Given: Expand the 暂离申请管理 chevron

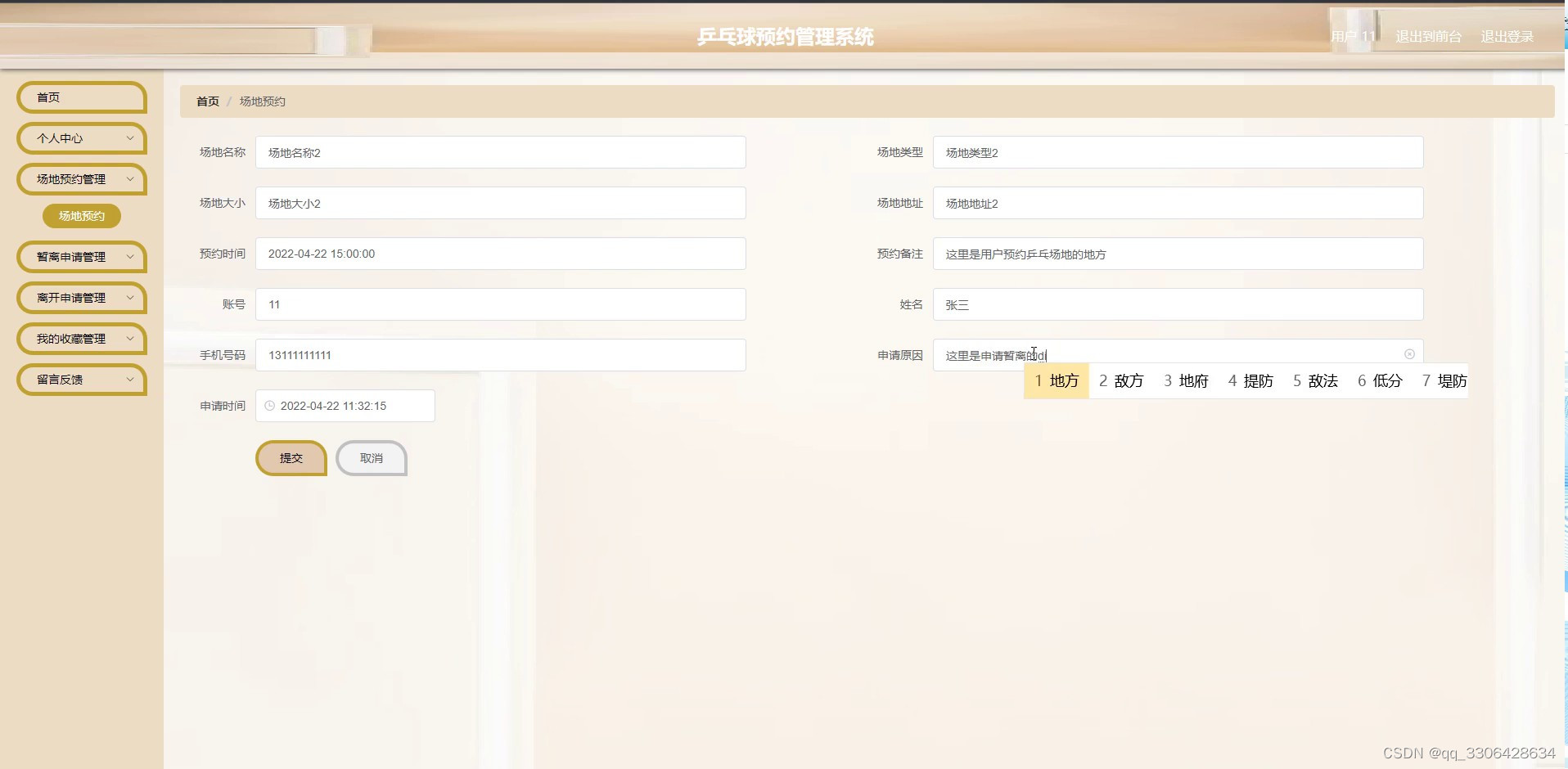Looking at the screenshot, I should tap(129, 257).
